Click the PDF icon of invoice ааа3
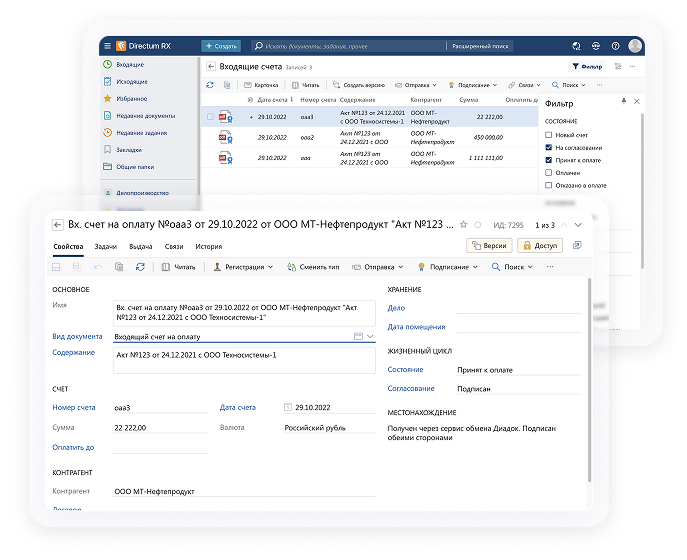 point(225,117)
